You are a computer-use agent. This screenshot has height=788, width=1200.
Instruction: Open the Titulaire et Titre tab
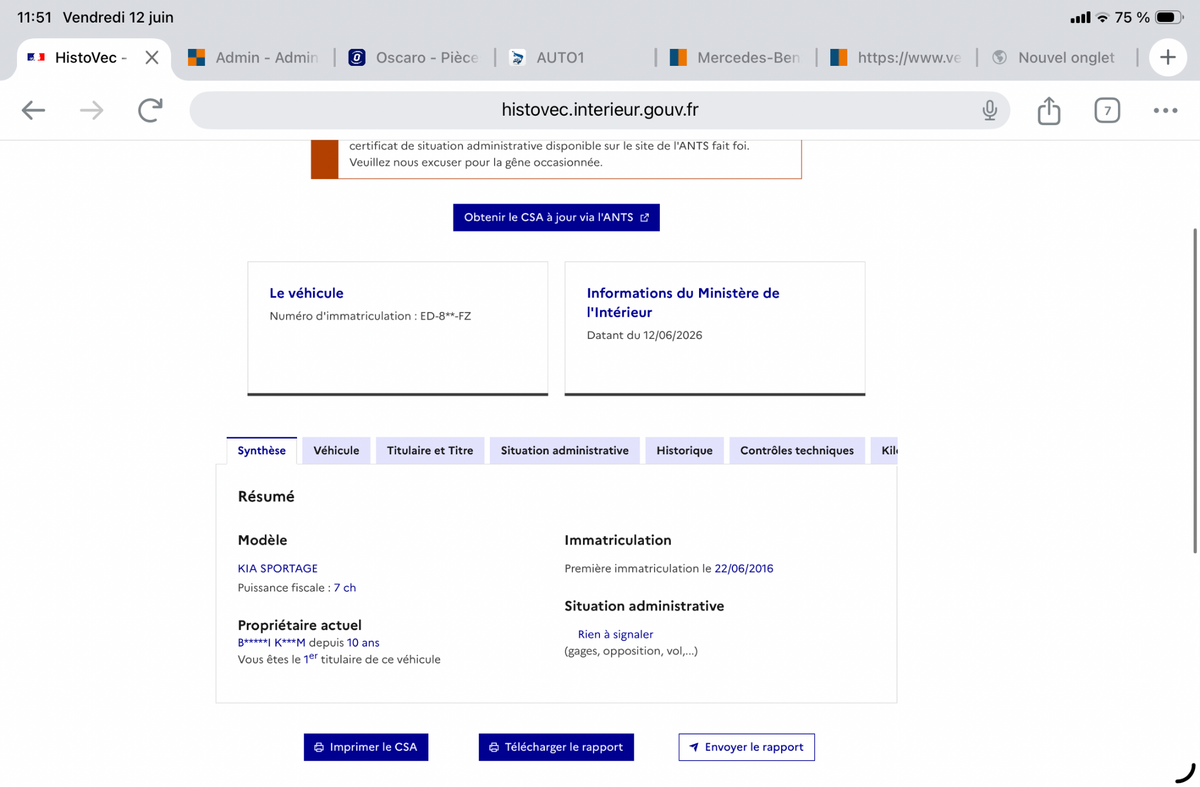[430, 451]
